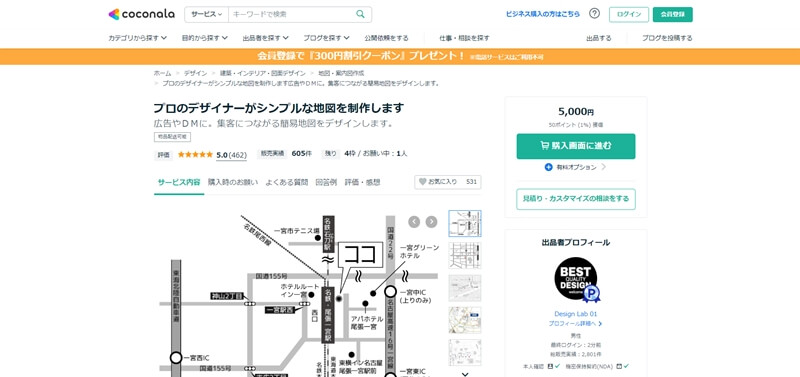Open the 評価・感想 tab

tap(362, 182)
